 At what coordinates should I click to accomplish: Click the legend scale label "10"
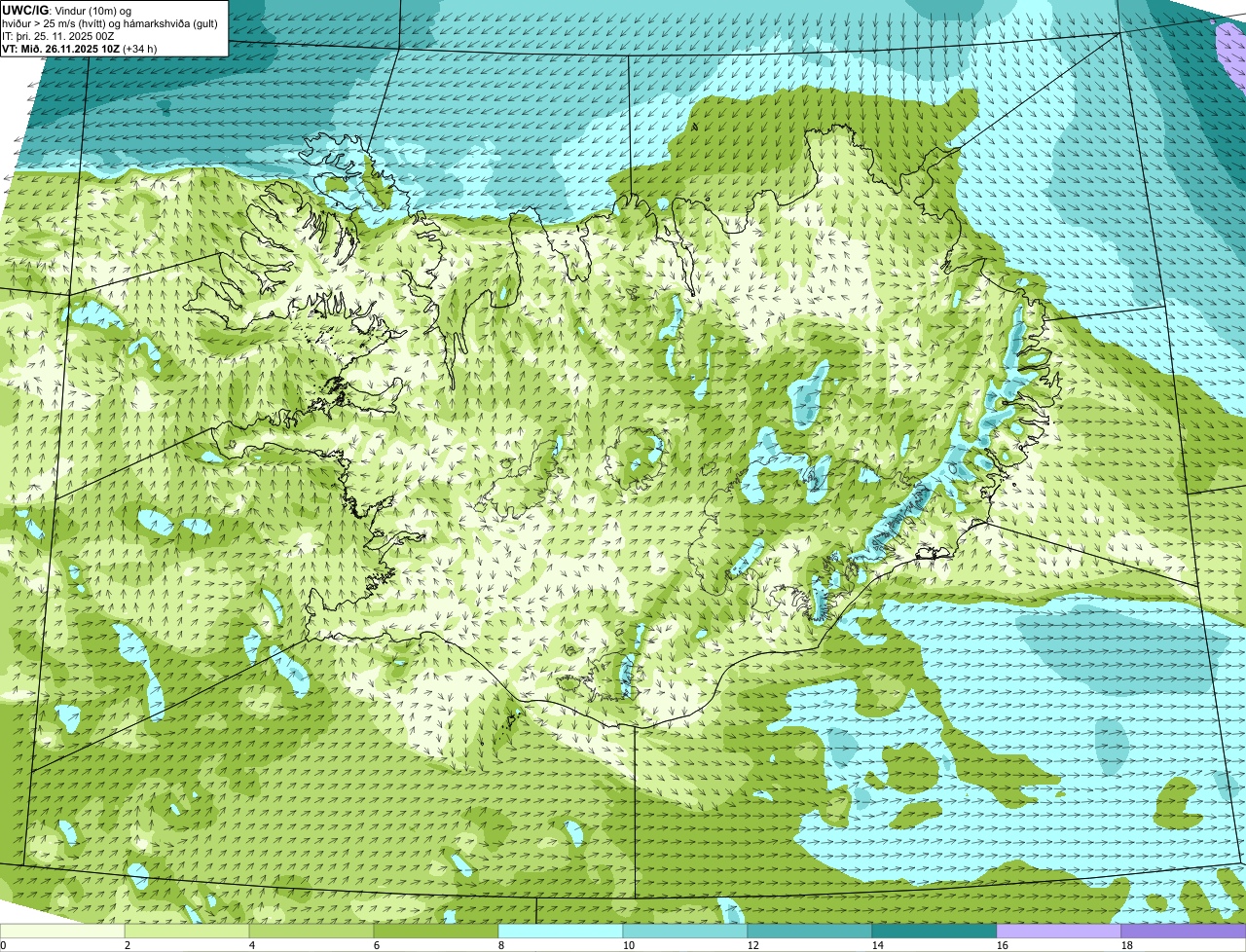point(628,945)
